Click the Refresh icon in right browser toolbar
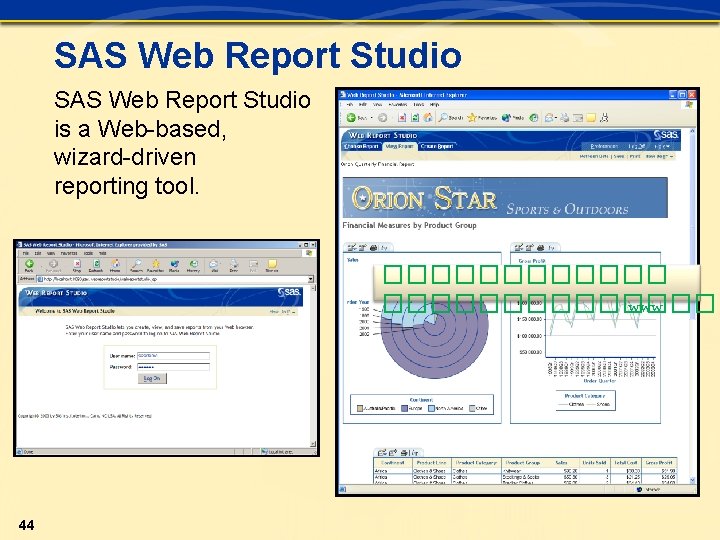 coord(415,118)
